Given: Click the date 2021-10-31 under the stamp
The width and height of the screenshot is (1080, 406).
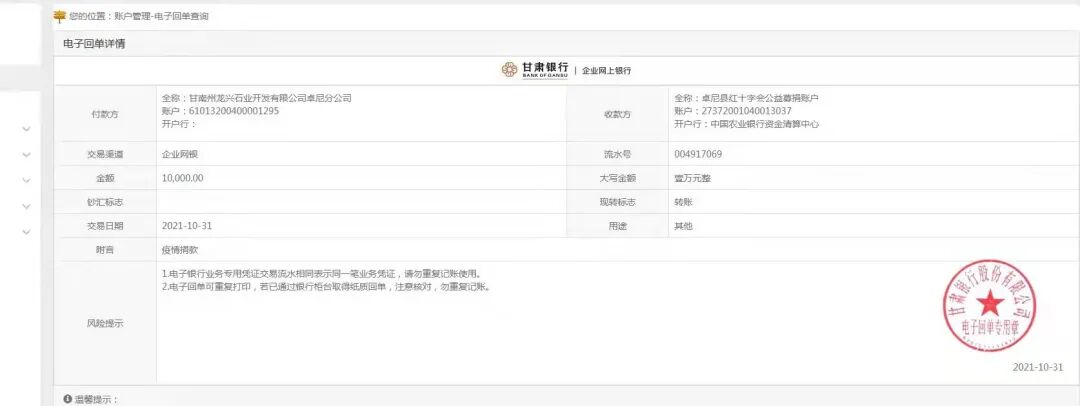Looking at the screenshot, I should point(1037,367).
